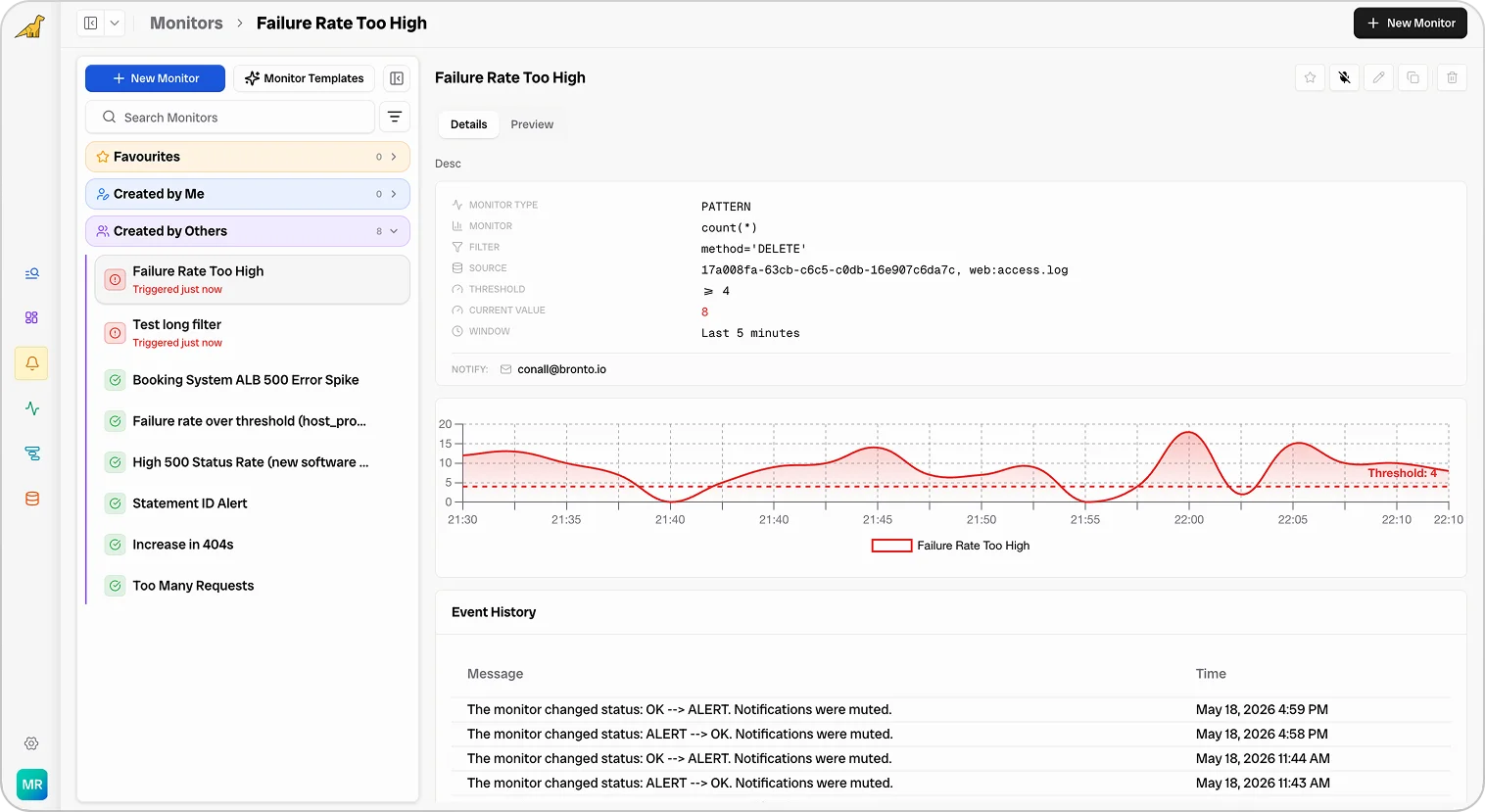Open the Monitors bell sidebar icon
This screenshot has height=812, width=1485.
click(x=31, y=363)
